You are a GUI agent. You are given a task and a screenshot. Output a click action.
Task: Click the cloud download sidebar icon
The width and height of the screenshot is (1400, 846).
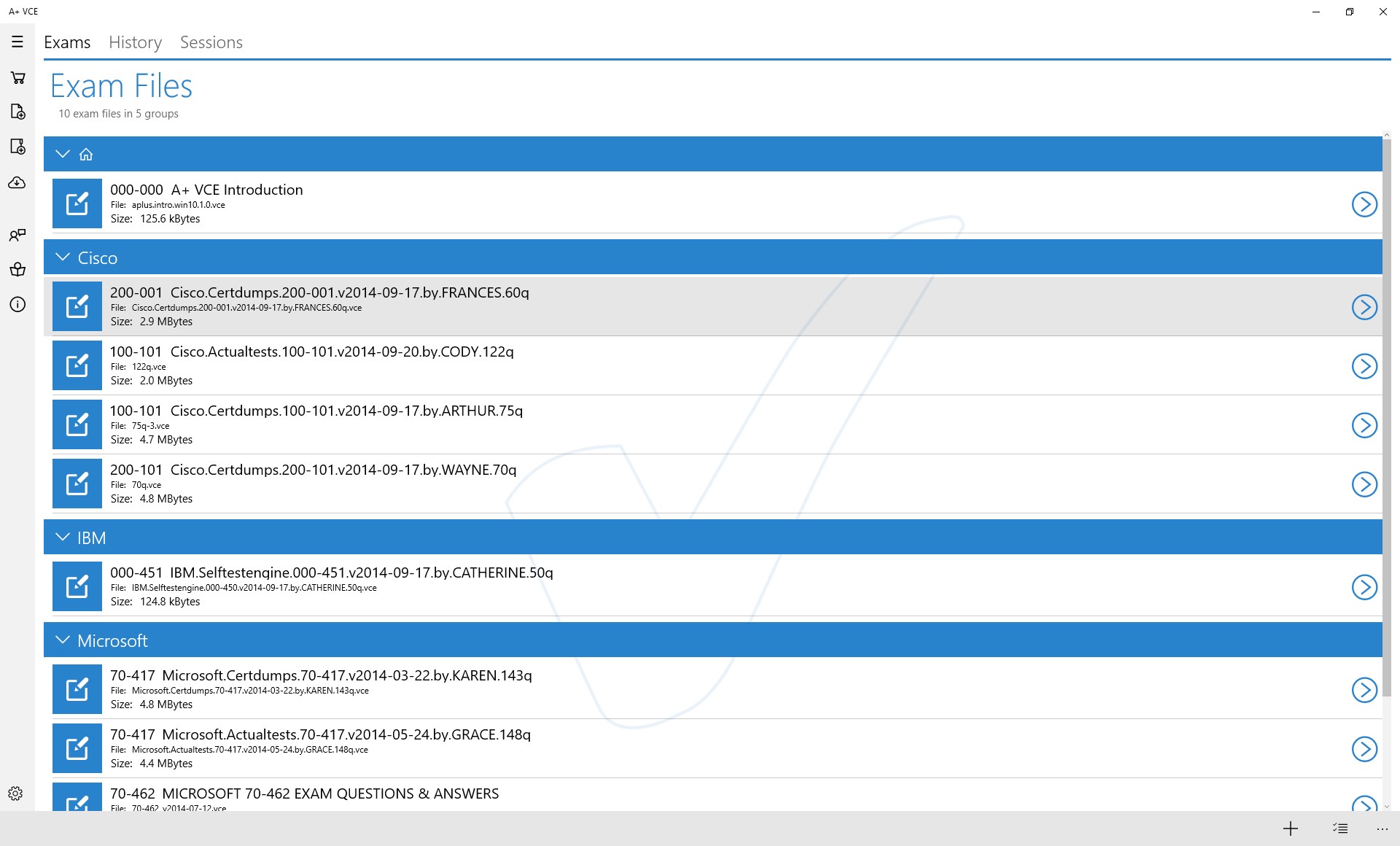pyautogui.click(x=17, y=183)
